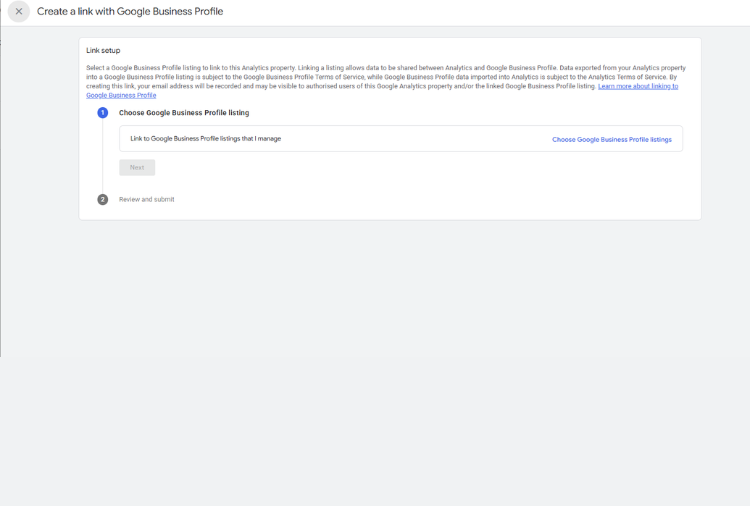Close the Create a link dialog
750x506 pixels.
[19, 11]
